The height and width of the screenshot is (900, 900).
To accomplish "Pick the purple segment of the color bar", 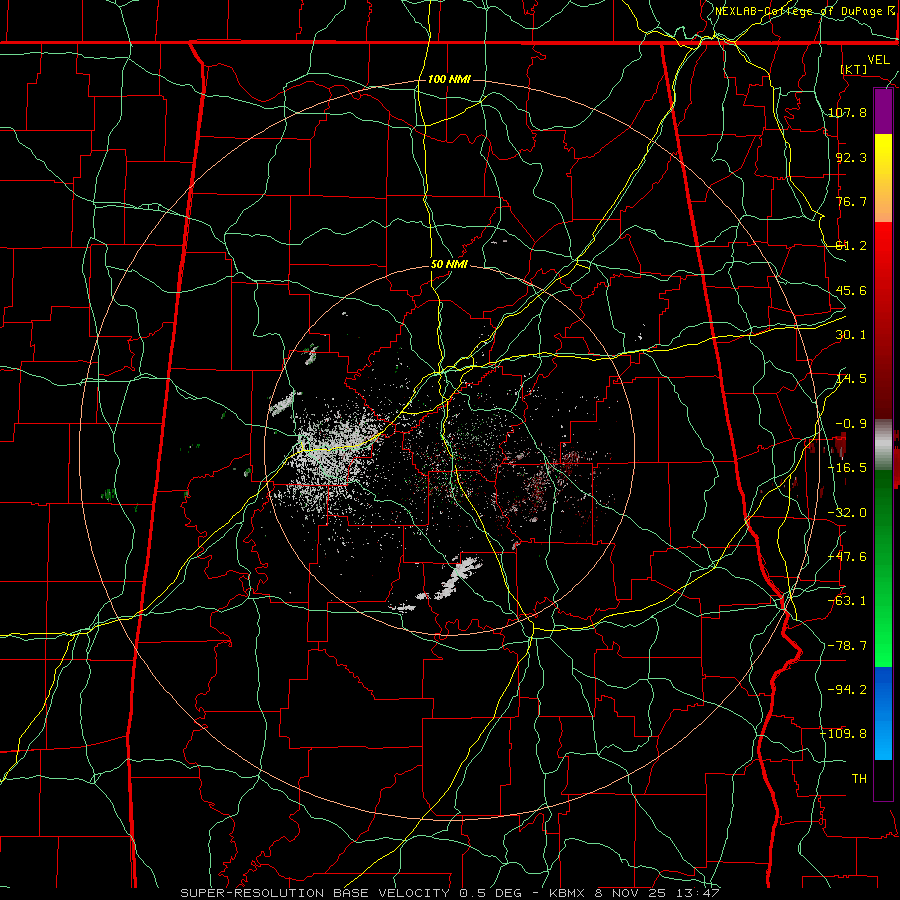I will pos(883,112).
